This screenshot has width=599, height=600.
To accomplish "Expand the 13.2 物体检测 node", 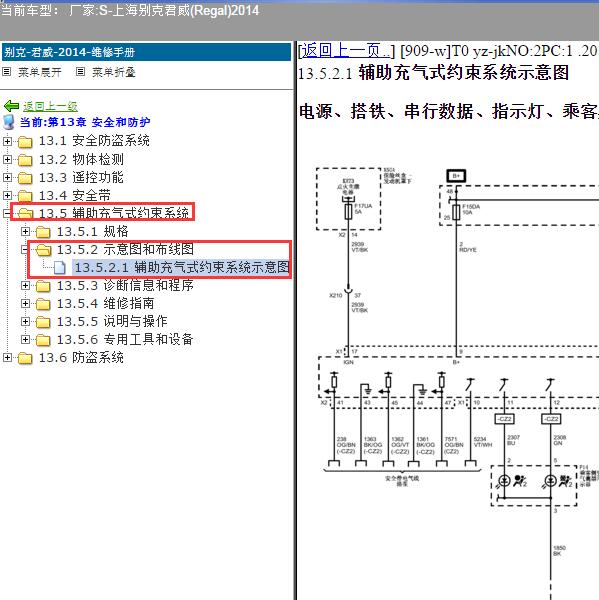I will coord(7,159).
